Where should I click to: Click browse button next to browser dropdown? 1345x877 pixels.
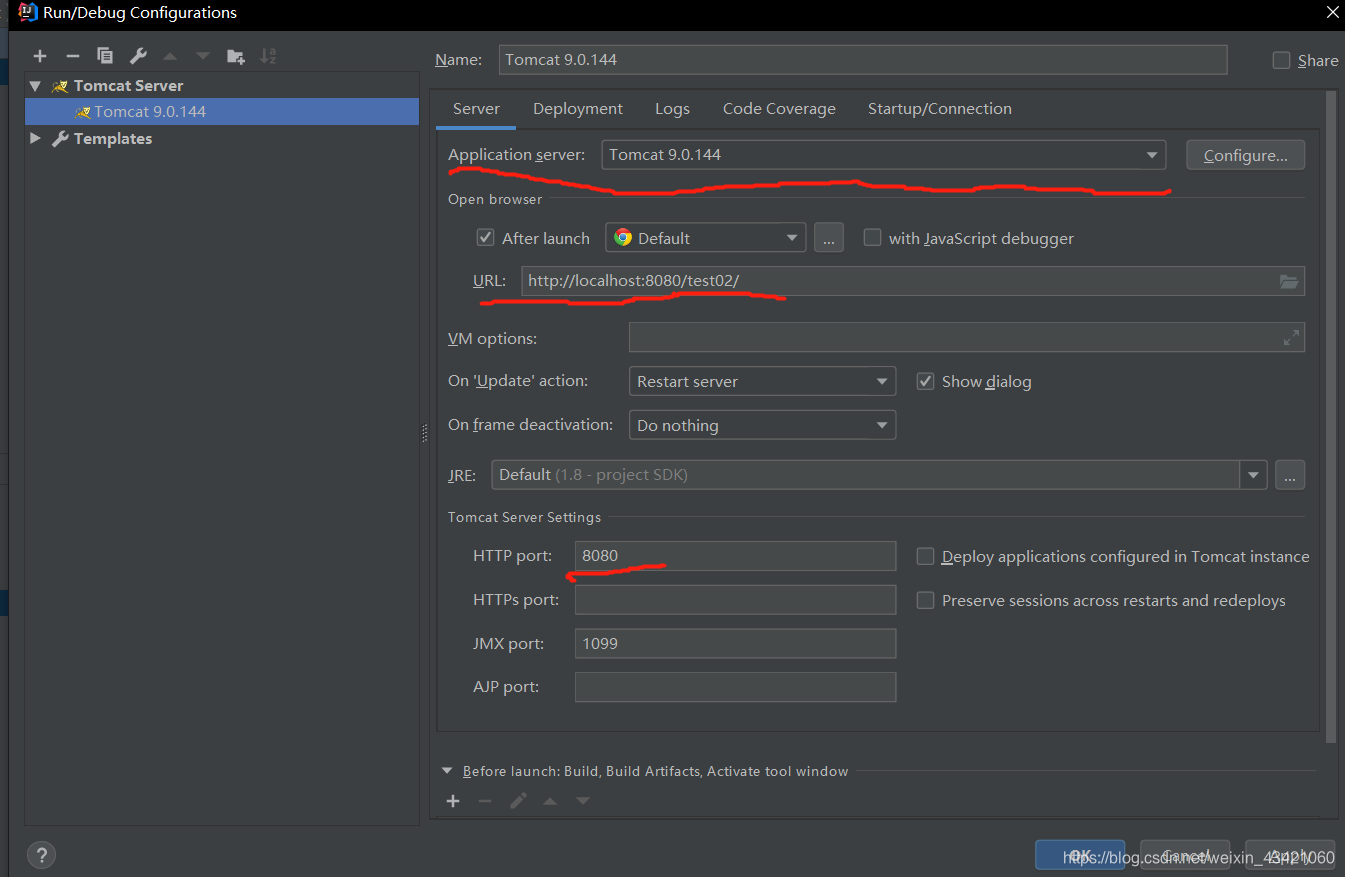(x=829, y=238)
